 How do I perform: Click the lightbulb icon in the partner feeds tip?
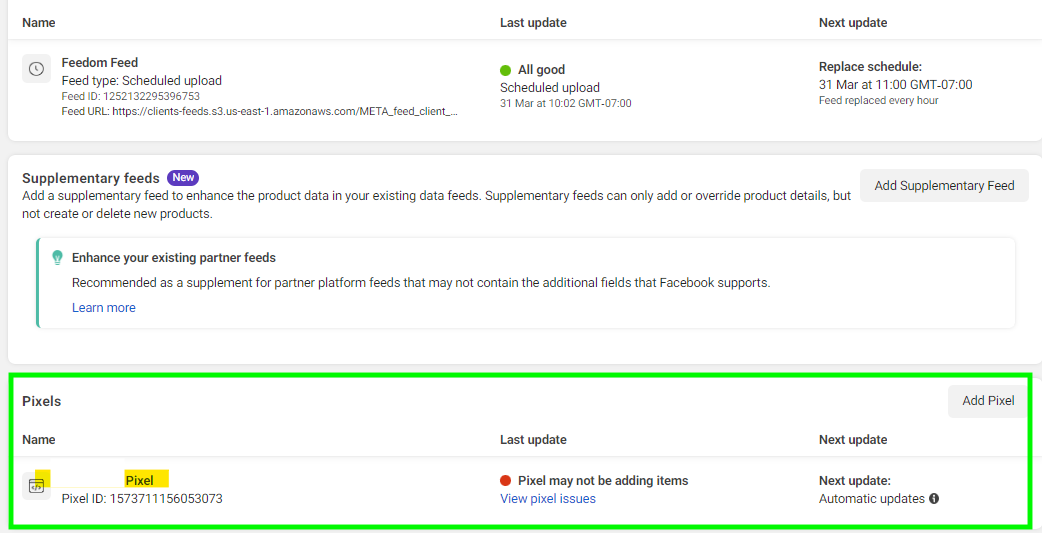58,258
